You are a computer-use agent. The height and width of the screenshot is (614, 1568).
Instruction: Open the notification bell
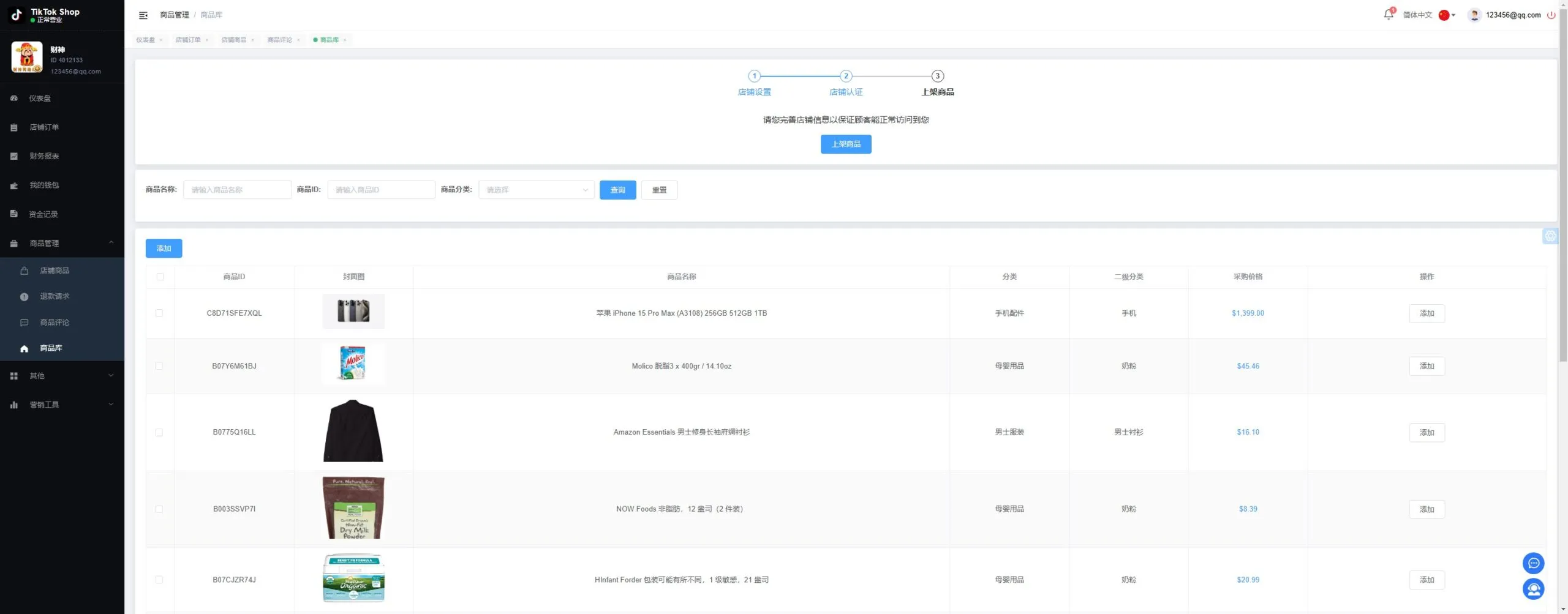tap(1388, 15)
